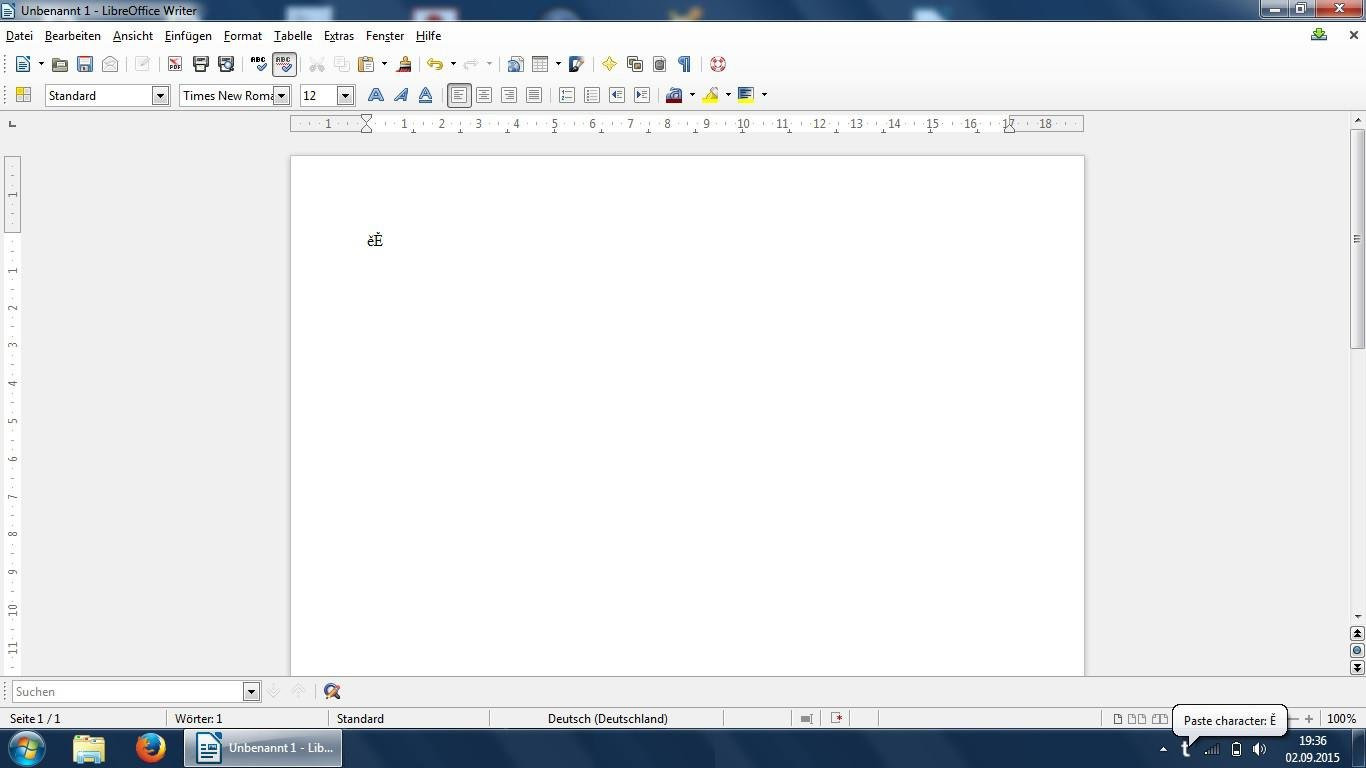Open the Ansicht menu
The width and height of the screenshot is (1366, 768).
point(133,36)
